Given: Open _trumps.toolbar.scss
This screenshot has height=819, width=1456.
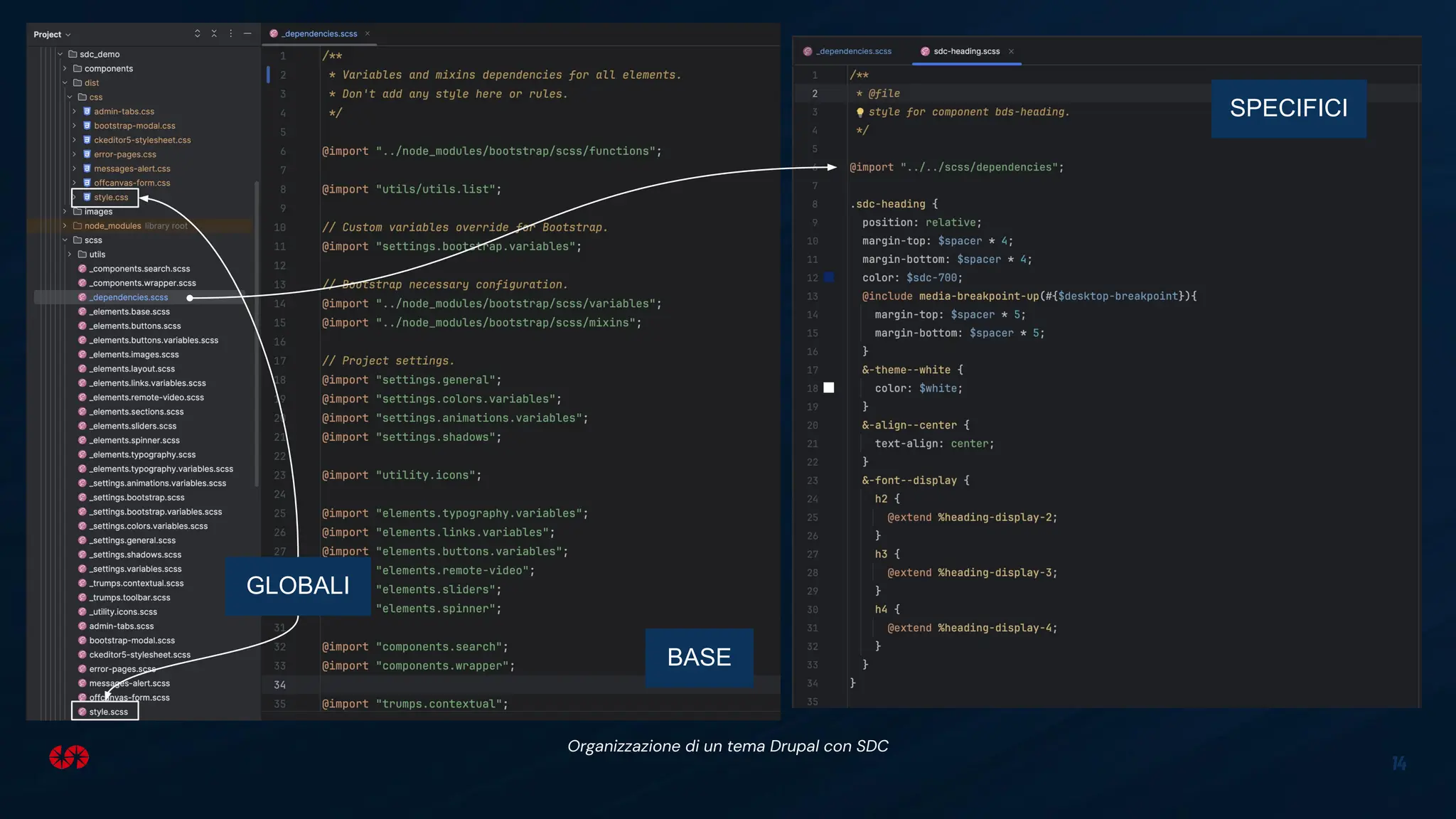Looking at the screenshot, I should 129,597.
